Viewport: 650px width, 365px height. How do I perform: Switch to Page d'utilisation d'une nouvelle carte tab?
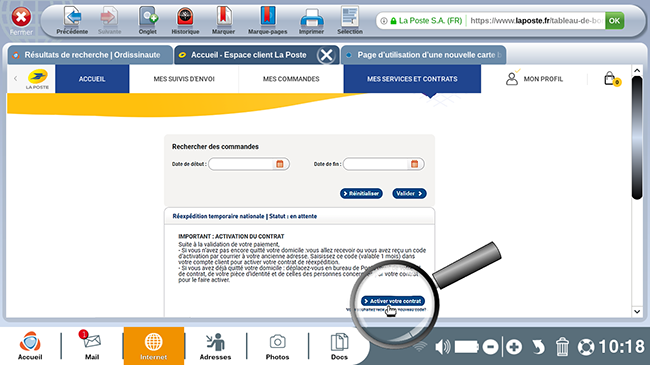tap(424, 55)
